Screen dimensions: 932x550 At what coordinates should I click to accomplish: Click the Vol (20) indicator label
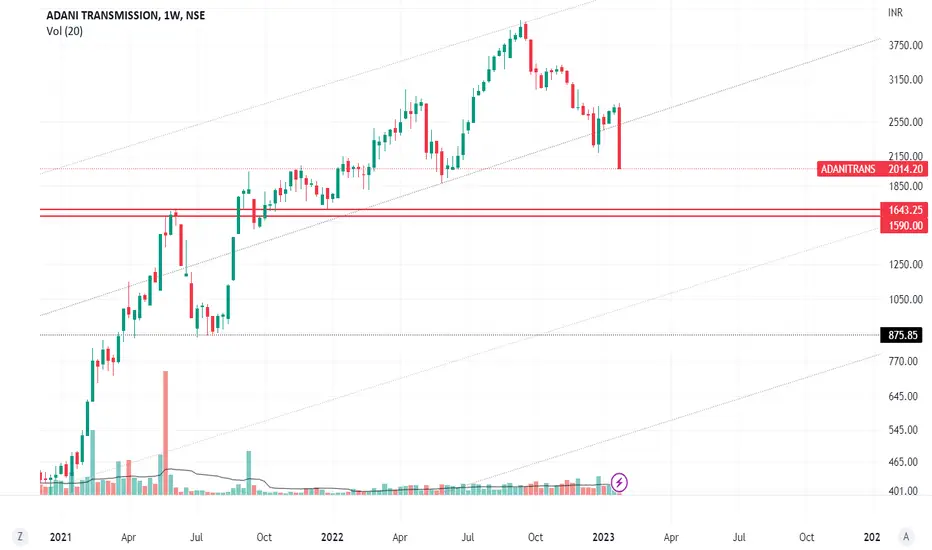[x=64, y=32]
